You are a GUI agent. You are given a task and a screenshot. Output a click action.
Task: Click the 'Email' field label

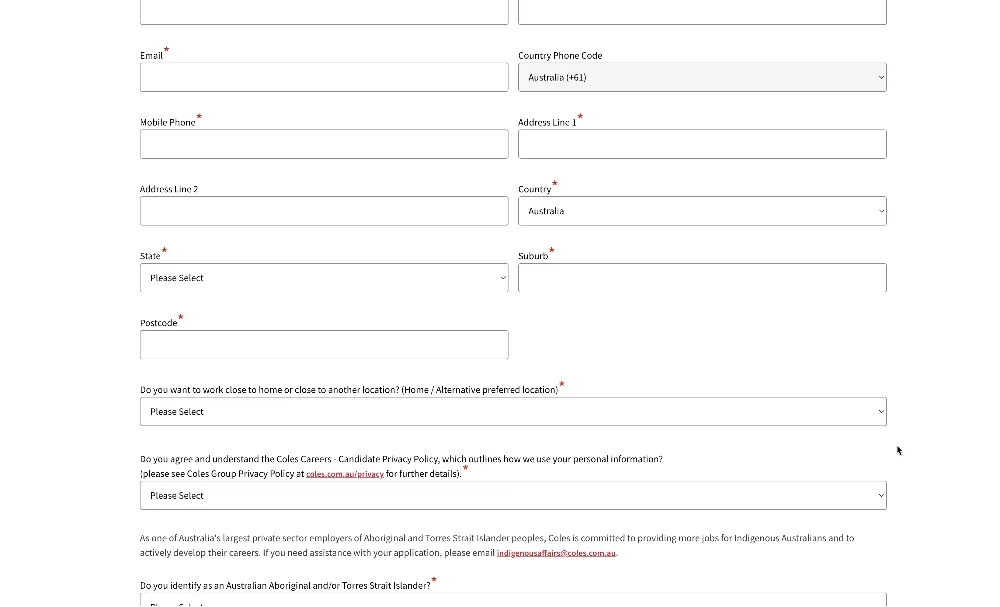pos(151,55)
